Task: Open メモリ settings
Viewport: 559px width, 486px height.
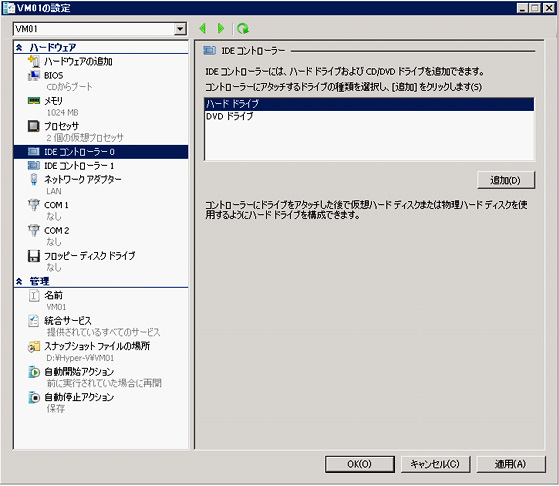Action: coord(53,101)
